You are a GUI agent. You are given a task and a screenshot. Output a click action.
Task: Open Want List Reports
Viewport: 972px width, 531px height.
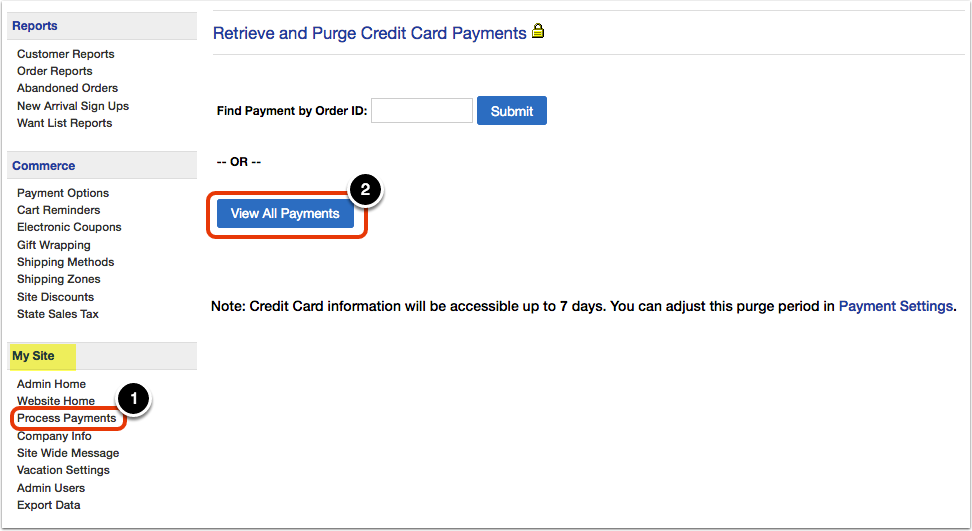pyautogui.click(x=64, y=123)
